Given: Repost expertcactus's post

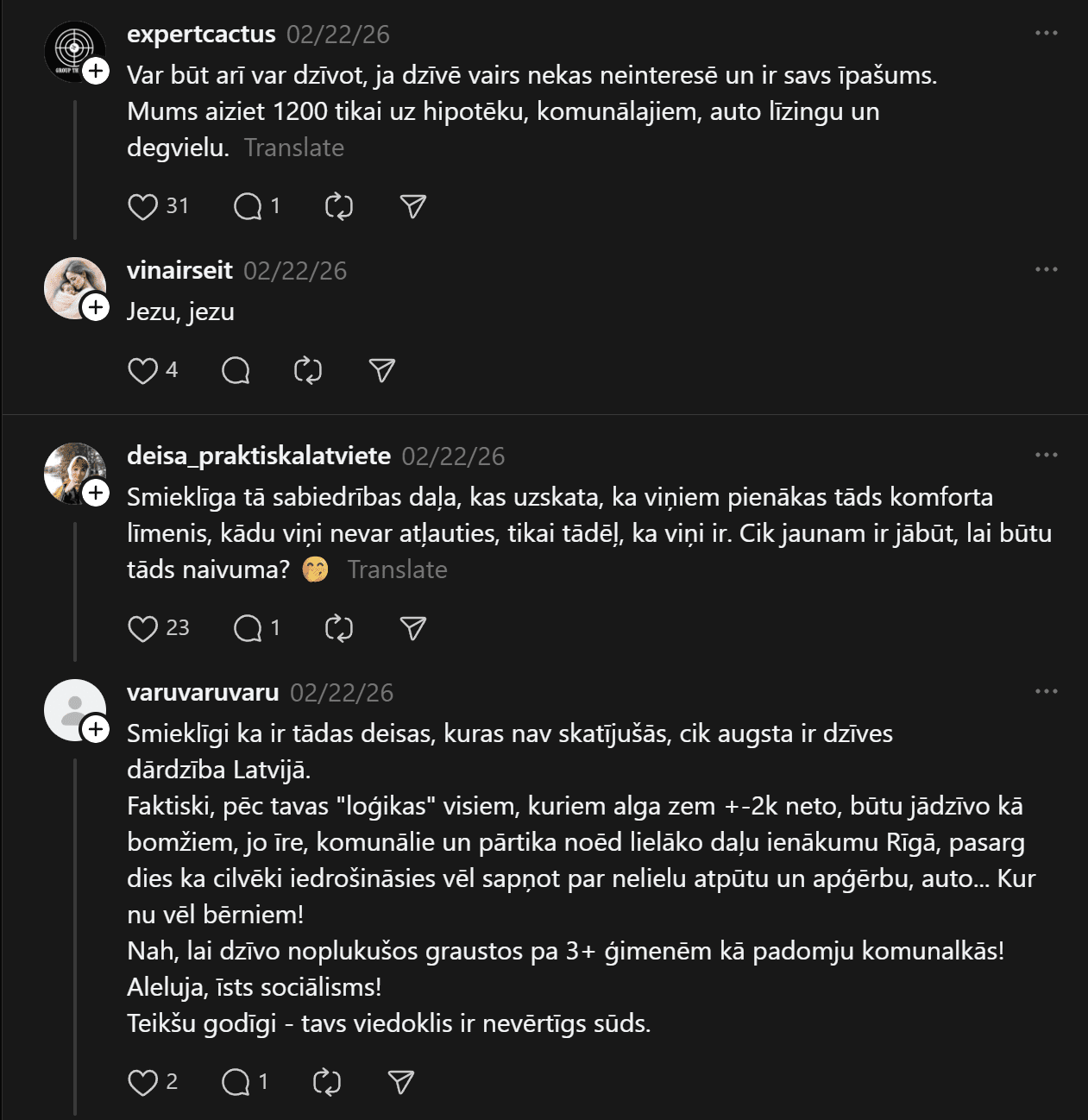Looking at the screenshot, I should click(x=339, y=207).
